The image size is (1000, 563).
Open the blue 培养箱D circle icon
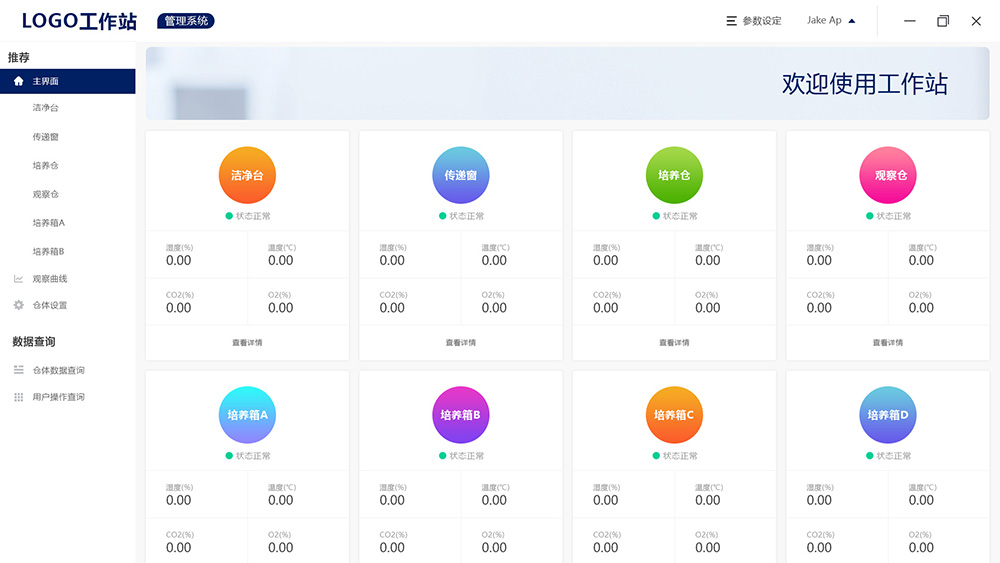(888, 415)
